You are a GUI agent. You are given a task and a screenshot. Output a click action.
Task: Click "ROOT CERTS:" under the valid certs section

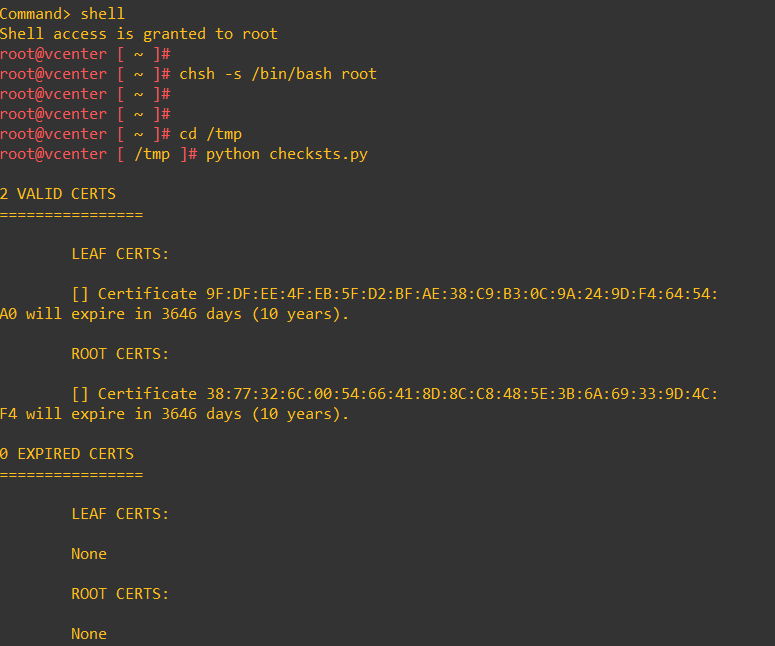click(120, 354)
